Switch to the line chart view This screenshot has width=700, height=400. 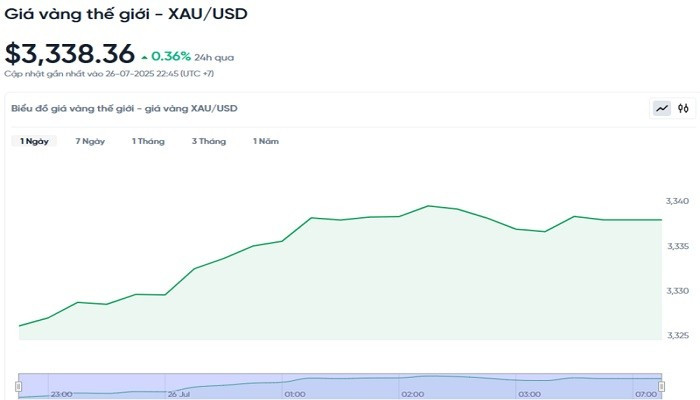(661, 108)
